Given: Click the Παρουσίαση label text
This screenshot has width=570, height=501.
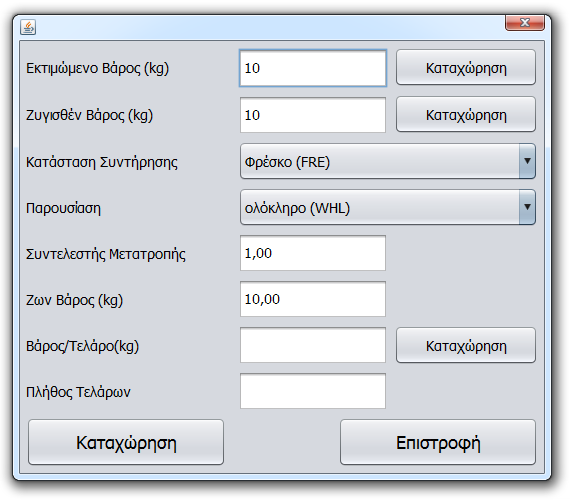Looking at the screenshot, I should (x=63, y=208).
